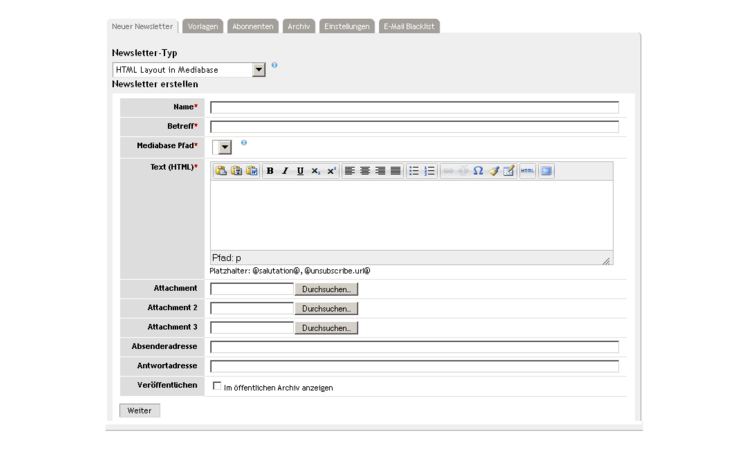
Task: Click the last blue toolbar icon
Action: pyautogui.click(x=546, y=171)
